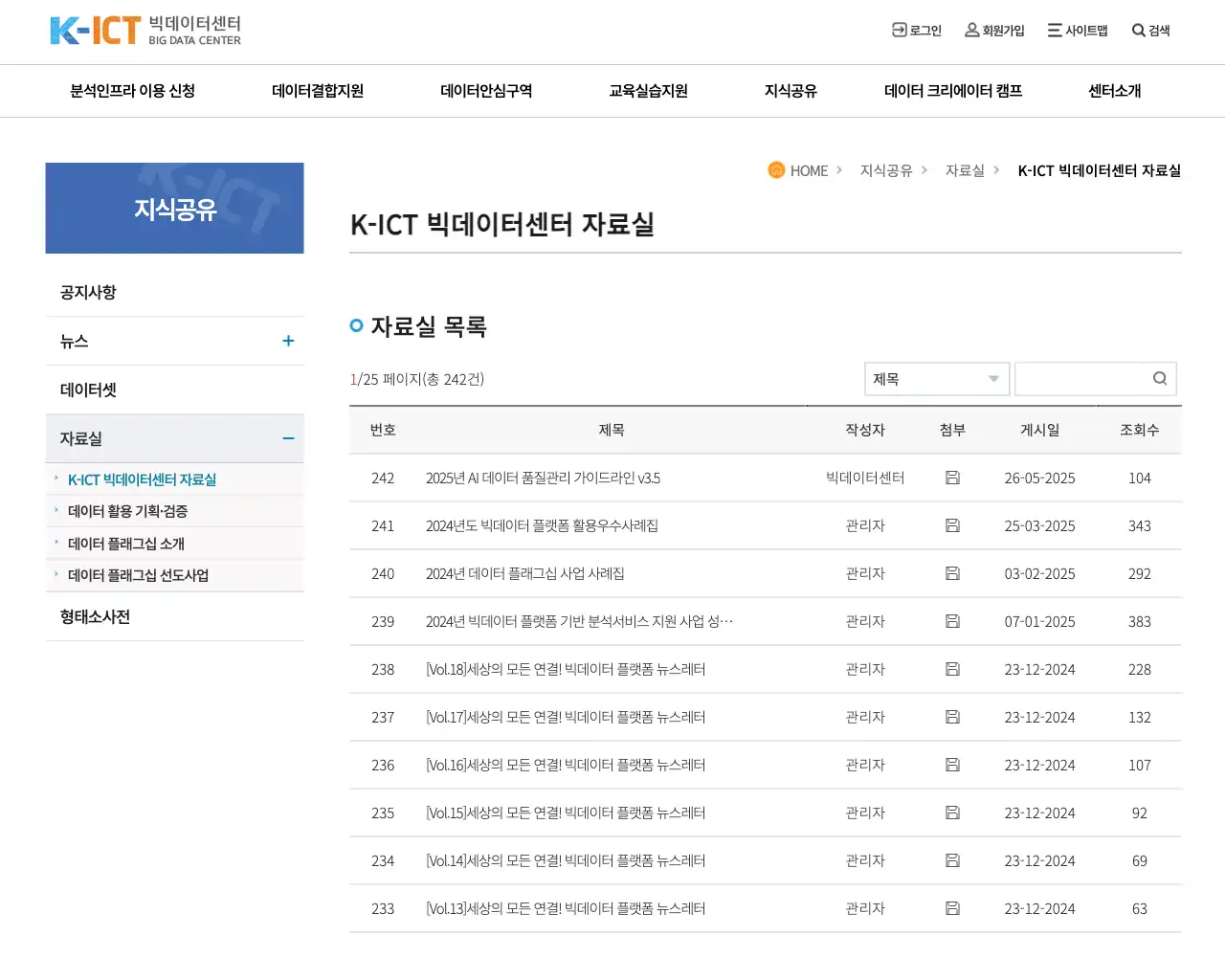Click 자료실 in breadcrumb

[x=965, y=170]
